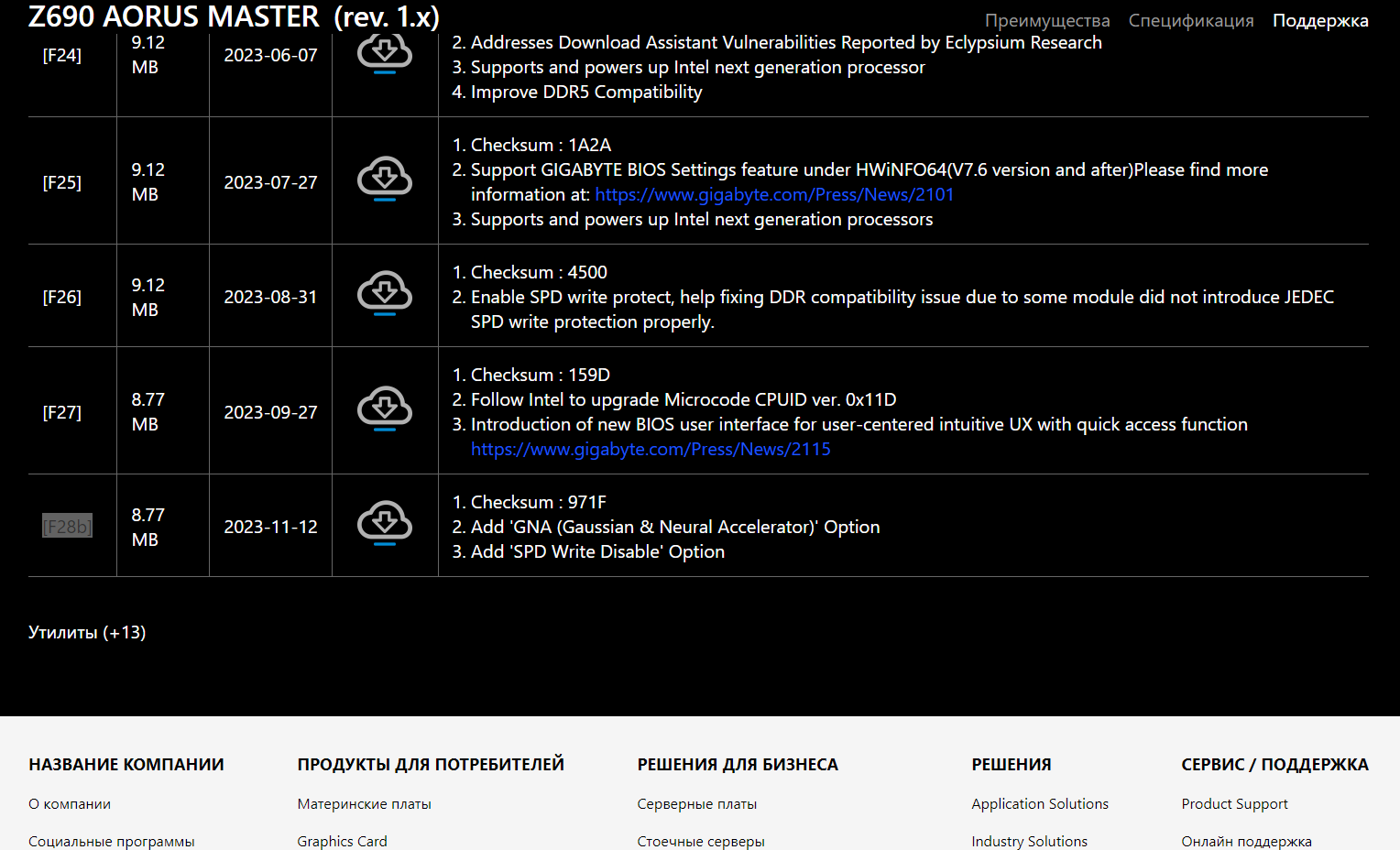The image size is (1400, 850).
Task: Click the date 2023-08-31
Action: (x=271, y=297)
